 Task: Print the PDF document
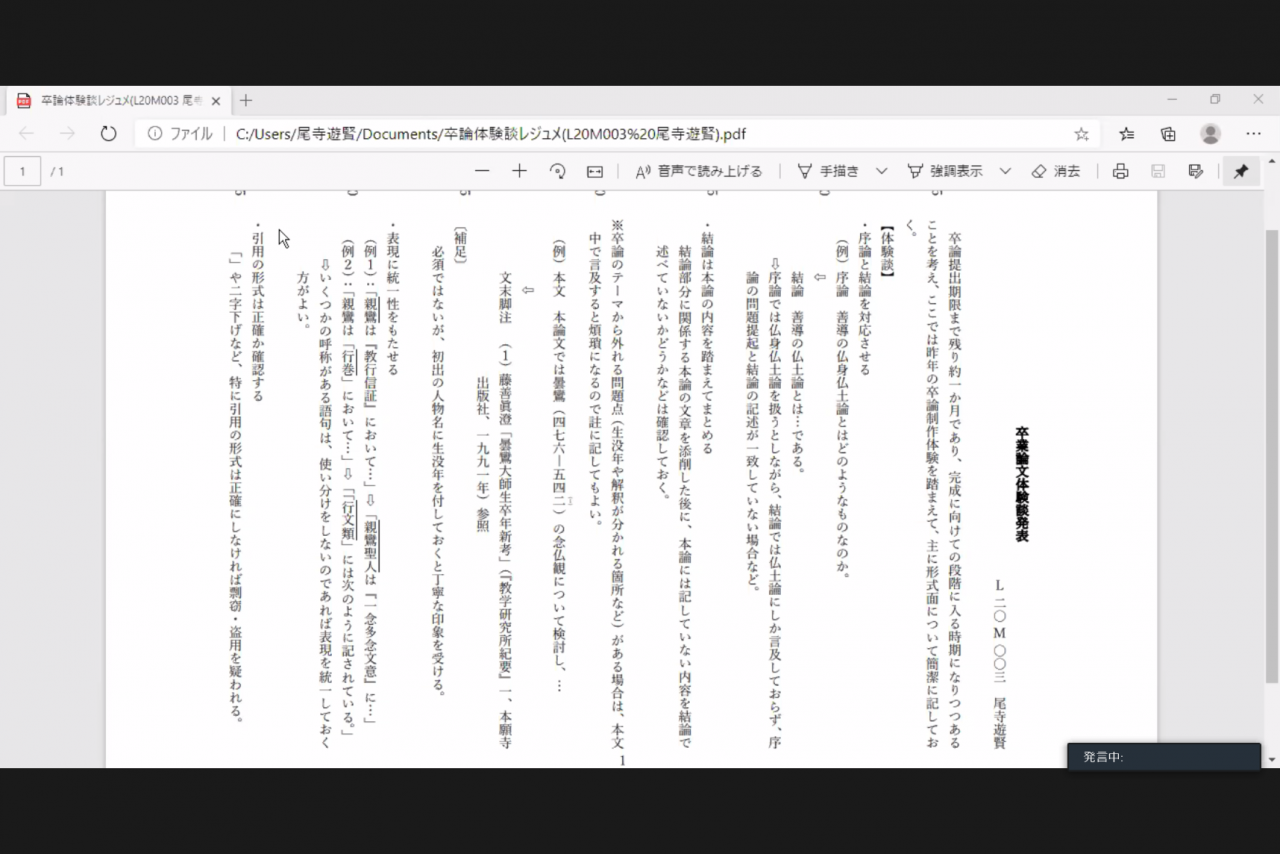click(1120, 171)
